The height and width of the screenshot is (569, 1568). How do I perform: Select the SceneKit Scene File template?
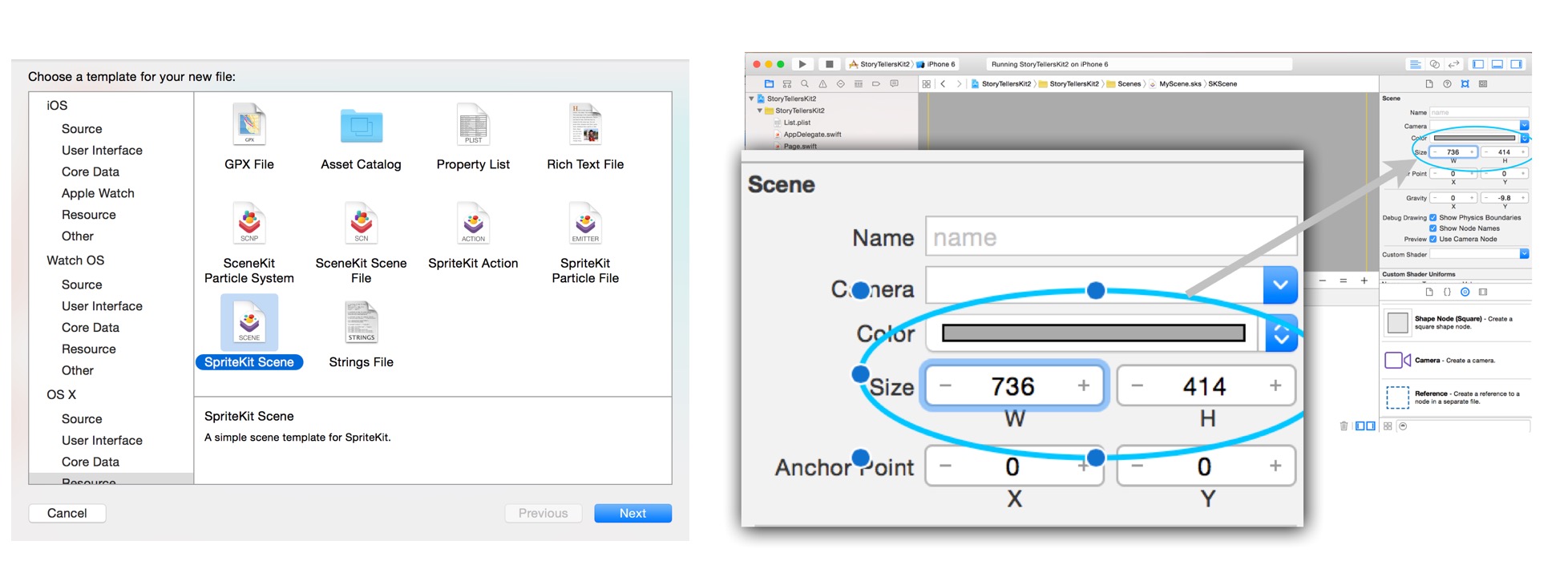pos(361,224)
